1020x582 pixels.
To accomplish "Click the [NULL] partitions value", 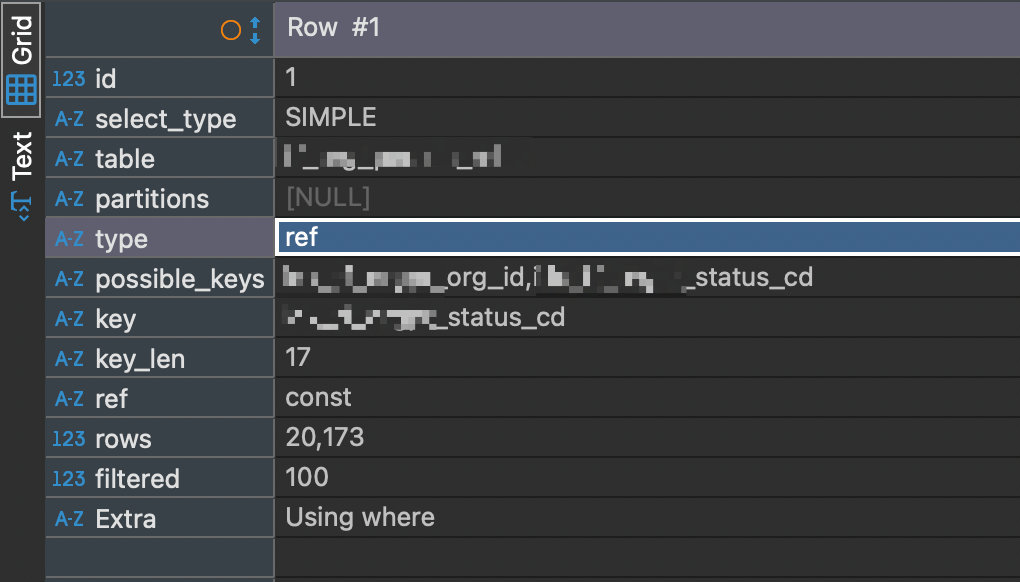I will point(328,197).
